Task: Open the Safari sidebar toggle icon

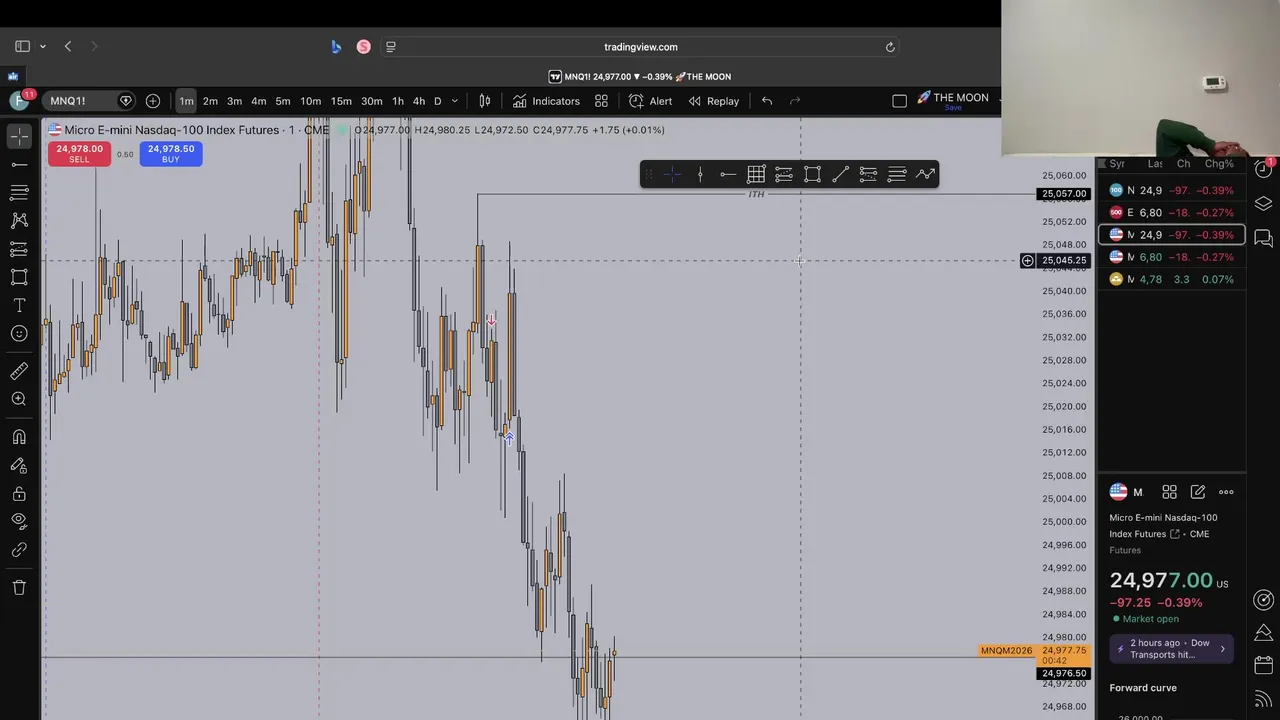Action: point(22,46)
